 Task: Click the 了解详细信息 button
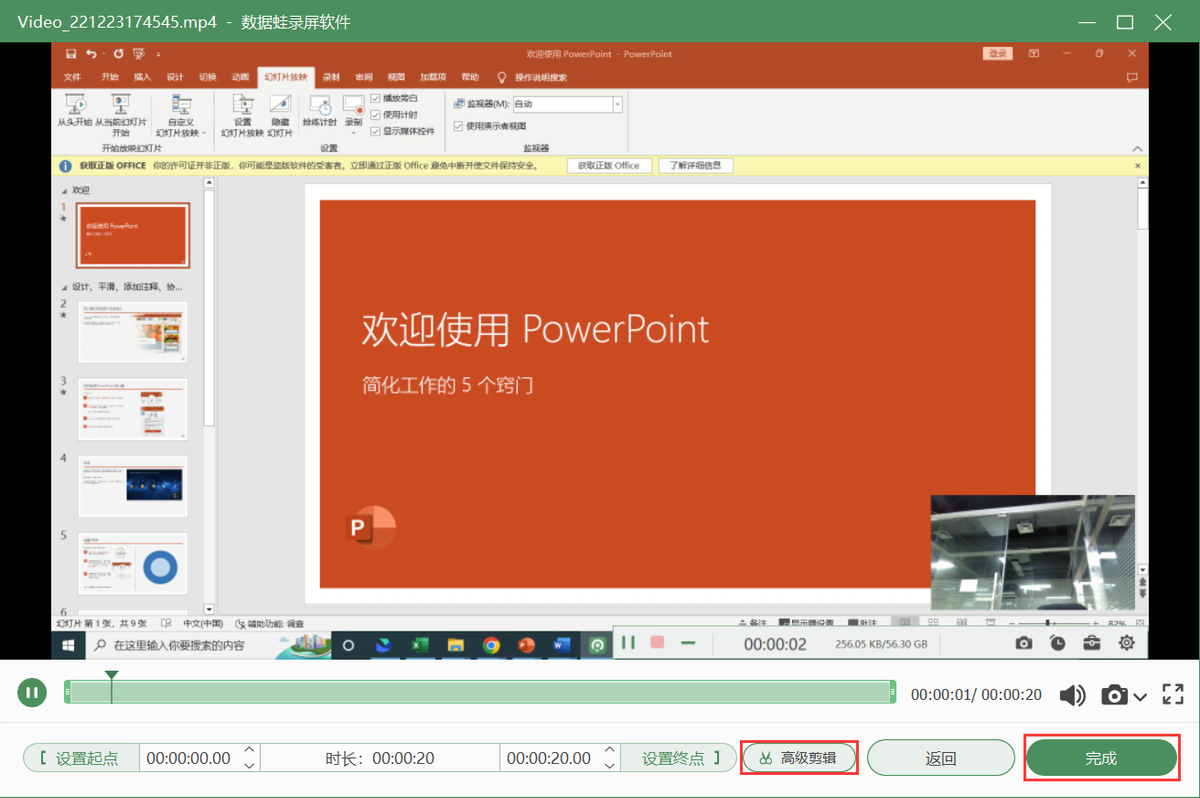point(695,165)
